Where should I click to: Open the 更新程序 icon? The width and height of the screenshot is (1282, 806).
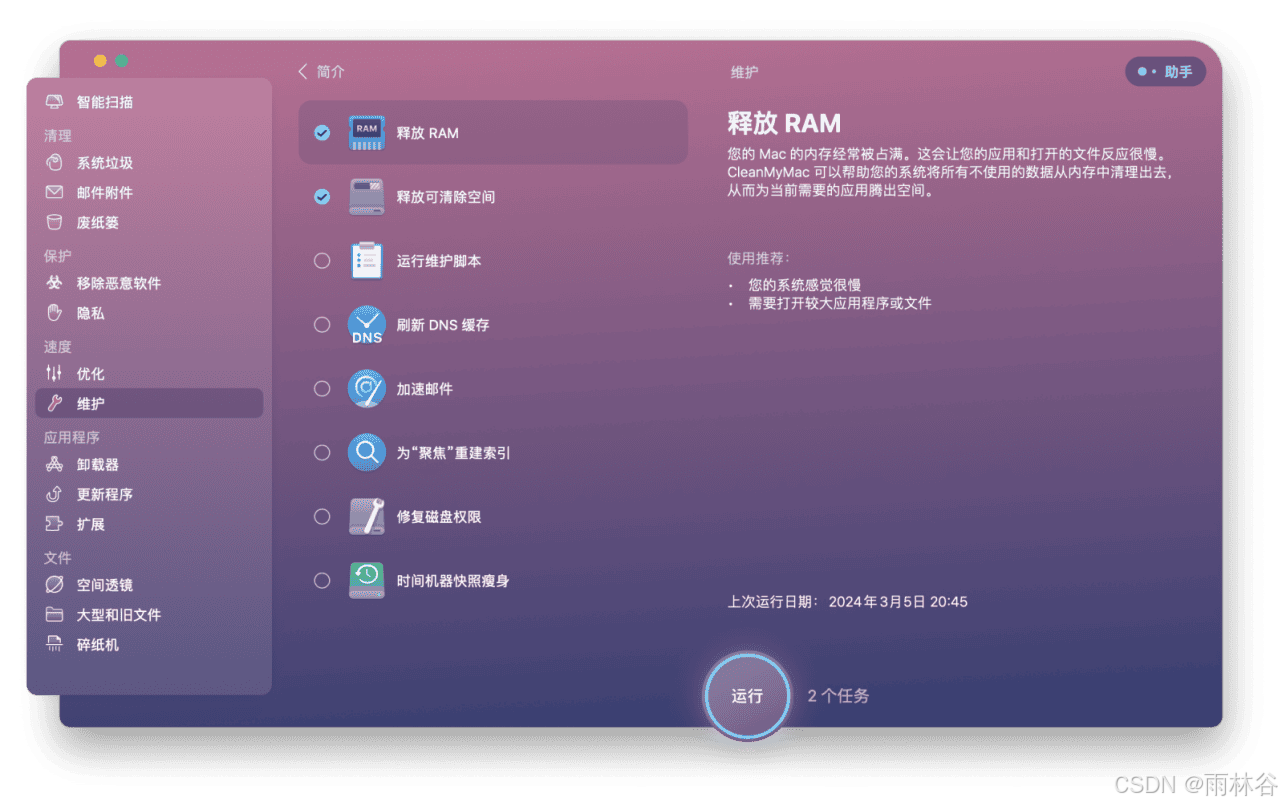[x=55, y=495]
